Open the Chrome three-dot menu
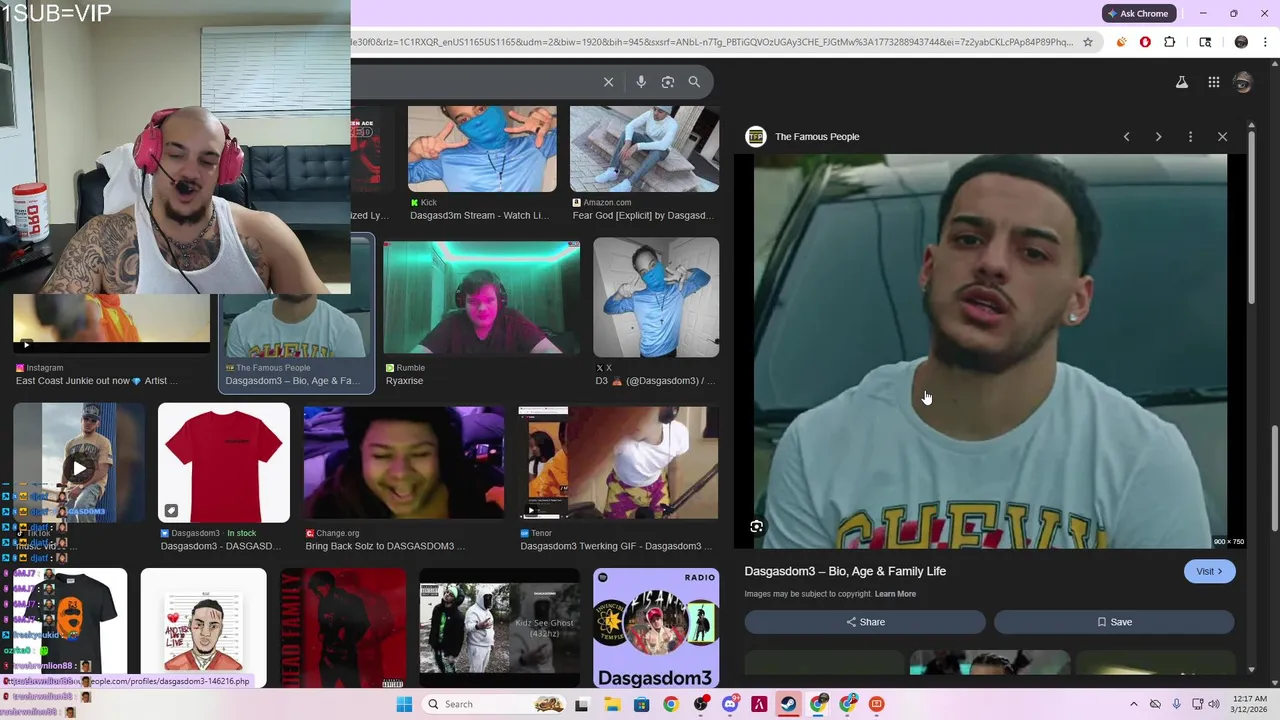This screenshot has width=1280, height=720. (1266, 42)
